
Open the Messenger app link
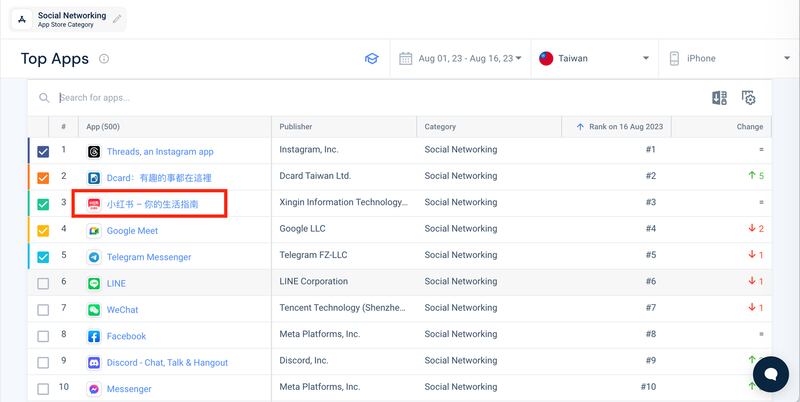coord(129,389)
